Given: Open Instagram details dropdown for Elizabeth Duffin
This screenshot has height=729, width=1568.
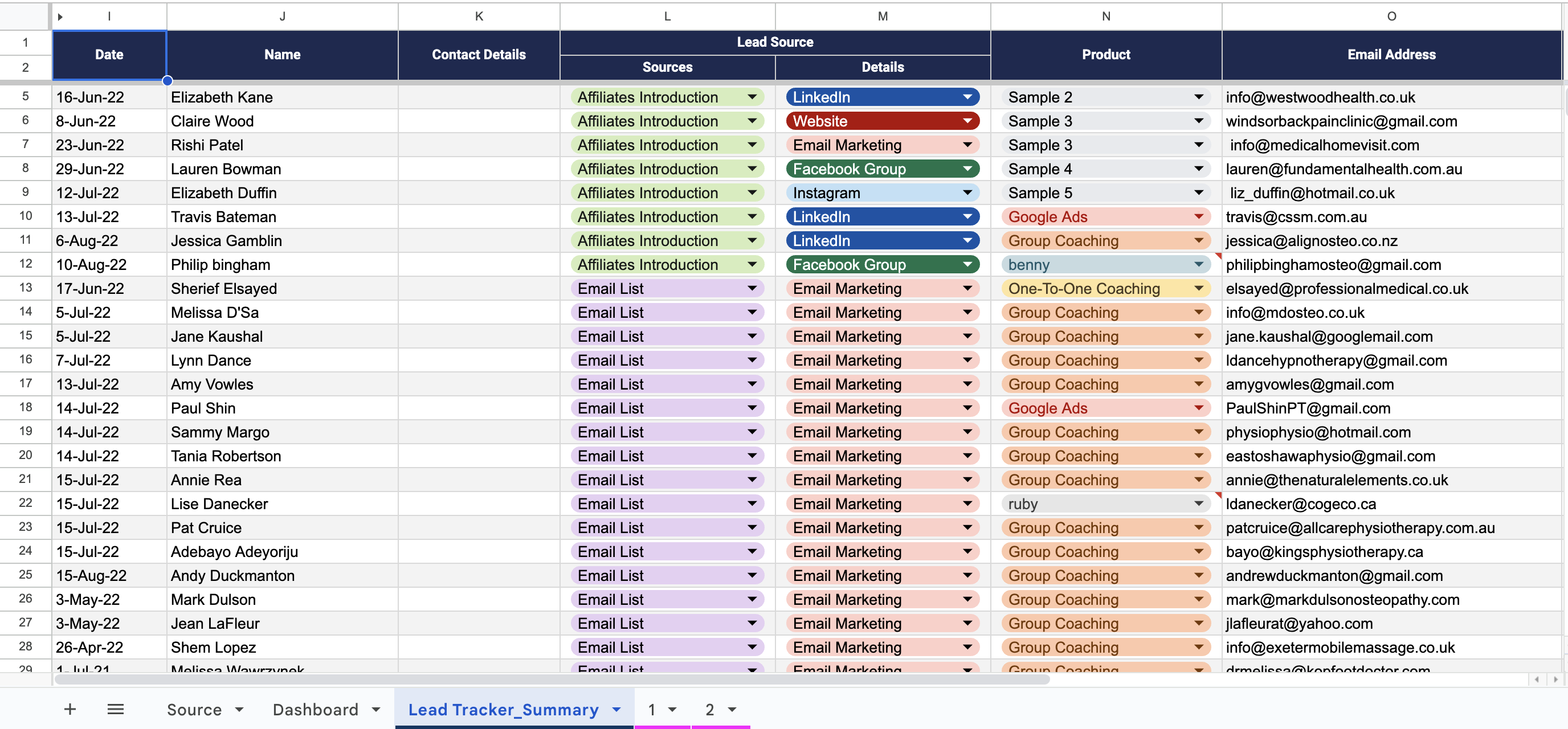Looking at the screenshot, I should coord(967,193).
